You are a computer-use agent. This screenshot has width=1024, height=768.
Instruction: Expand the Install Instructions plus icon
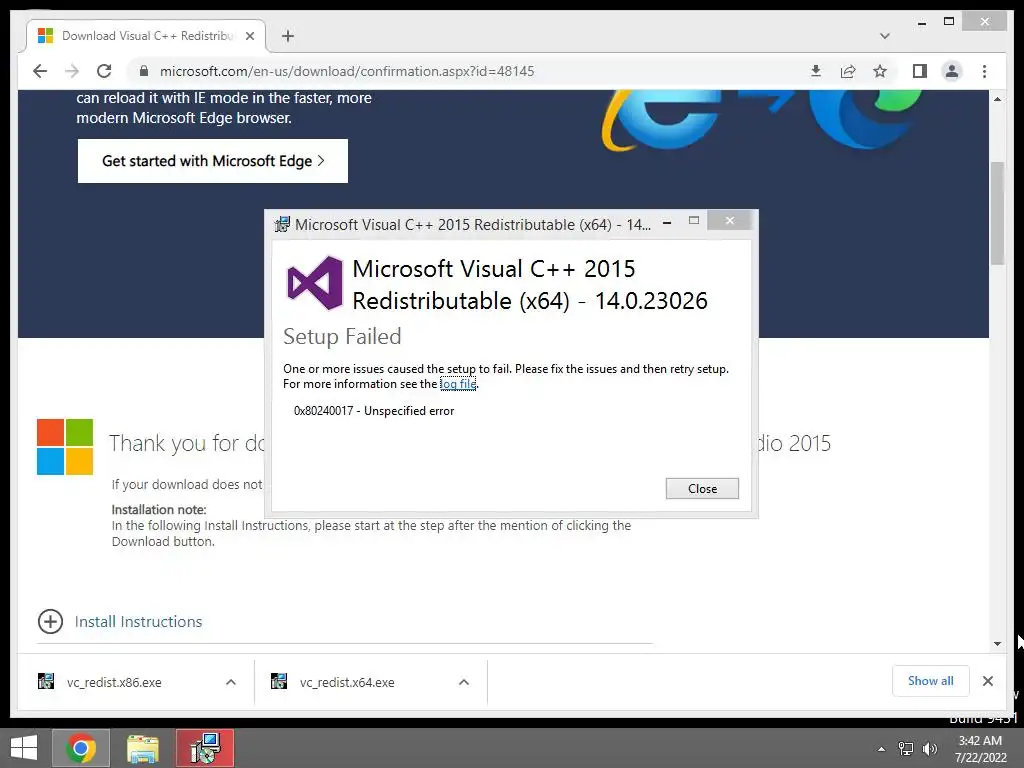point(50,622)
